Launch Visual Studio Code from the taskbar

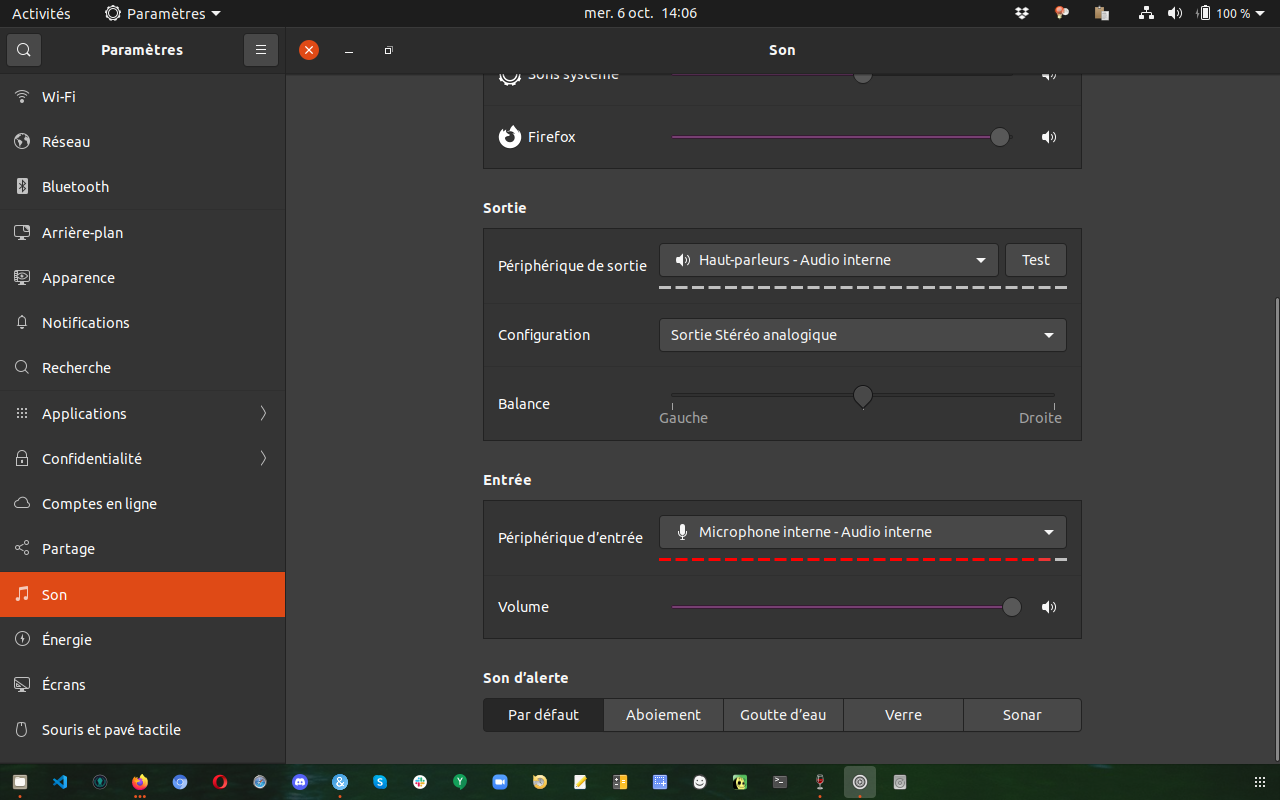60,782
